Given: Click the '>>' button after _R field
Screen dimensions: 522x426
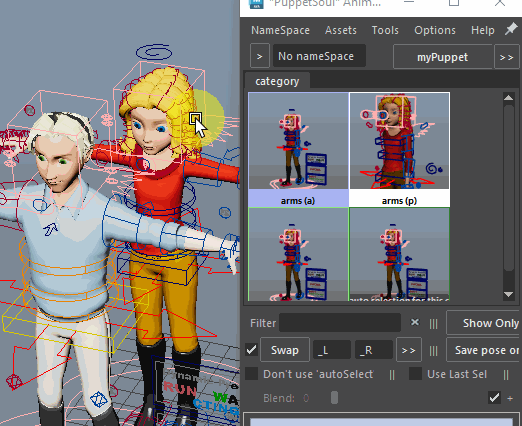Looking at the screenshot, I should coord(408,350).
